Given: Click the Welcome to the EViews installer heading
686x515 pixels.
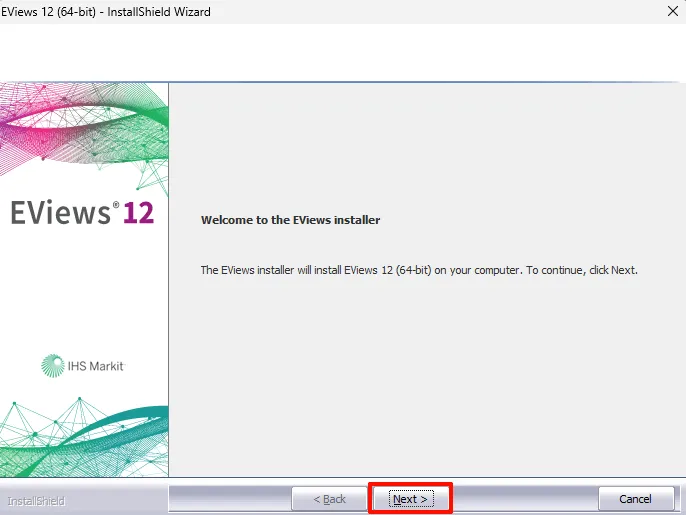Looking at the screenshot, I should pos(290,220).
